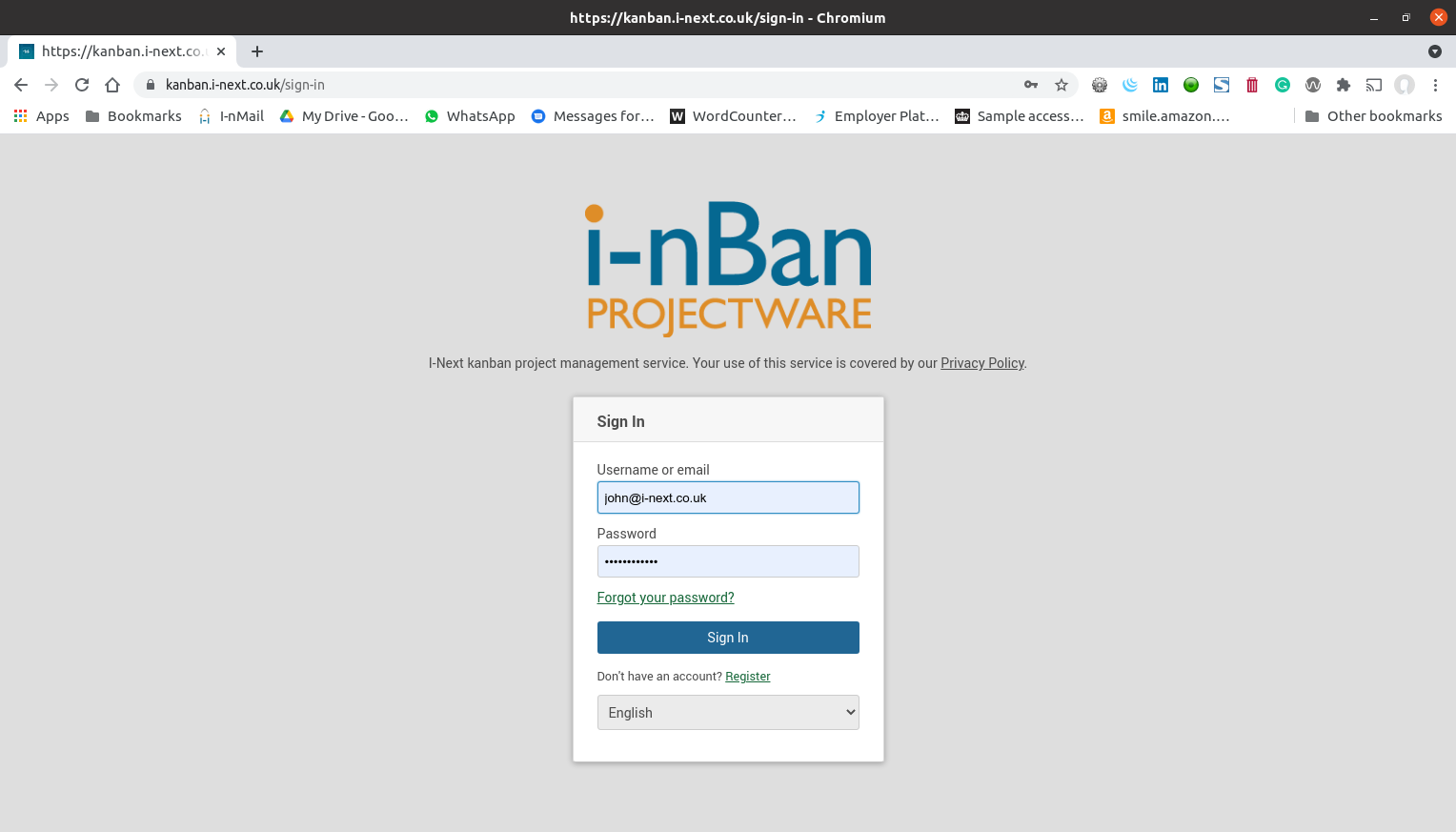
Task: Open the Messages for web bookmark
Action: [593, 116]
